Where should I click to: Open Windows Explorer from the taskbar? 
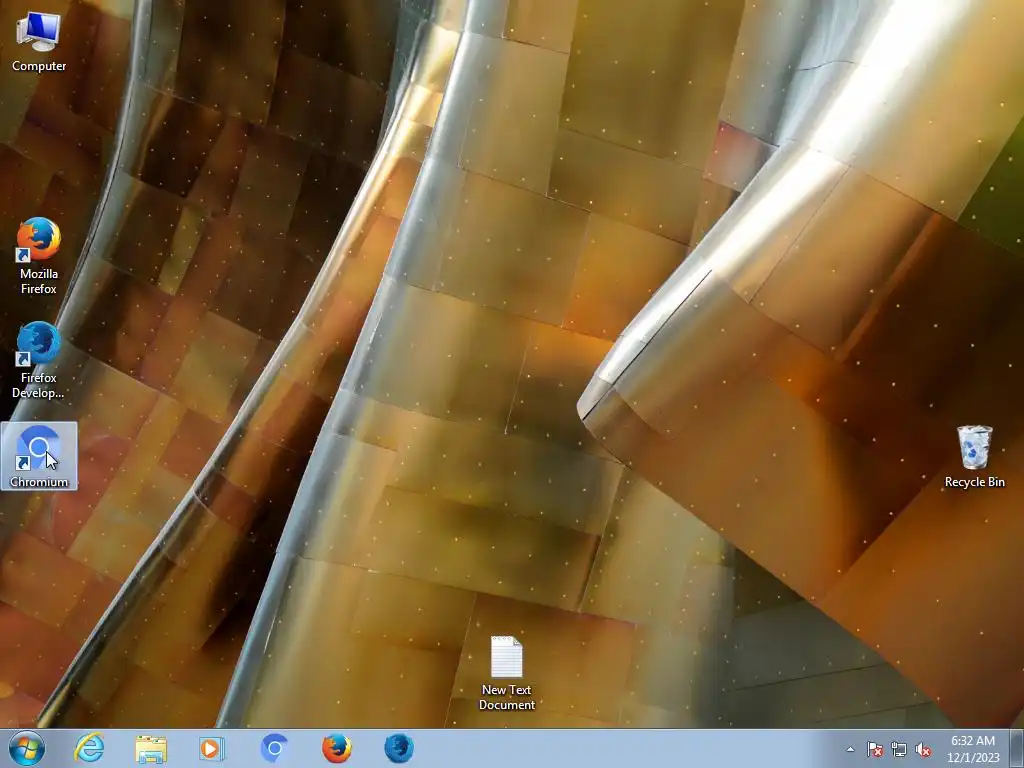click(x=151, y=748)
